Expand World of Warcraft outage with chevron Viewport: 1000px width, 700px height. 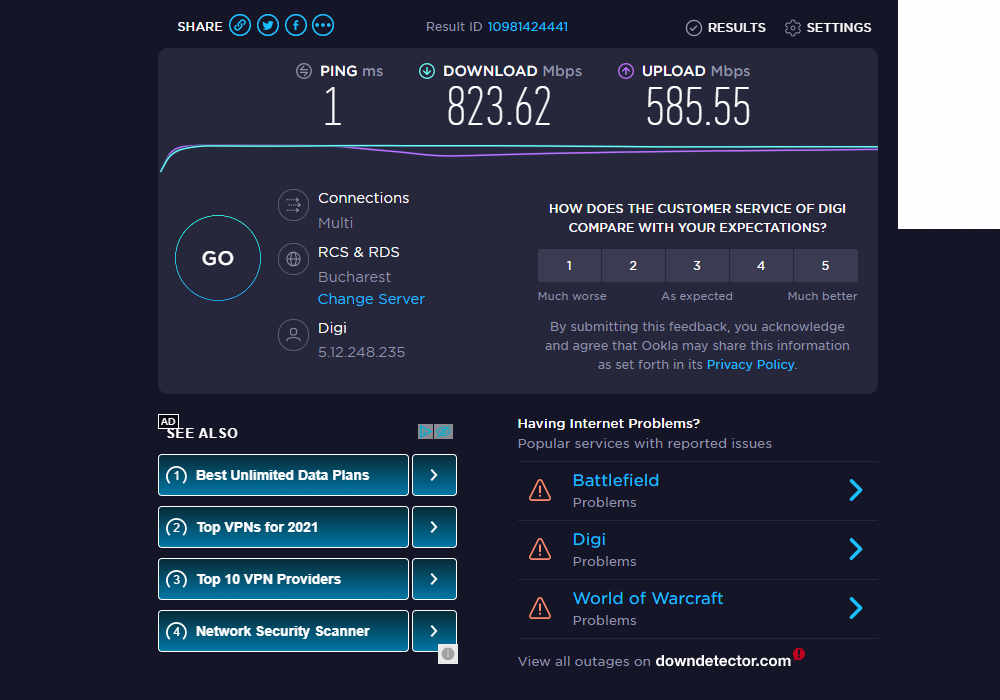tap(856, 608)
